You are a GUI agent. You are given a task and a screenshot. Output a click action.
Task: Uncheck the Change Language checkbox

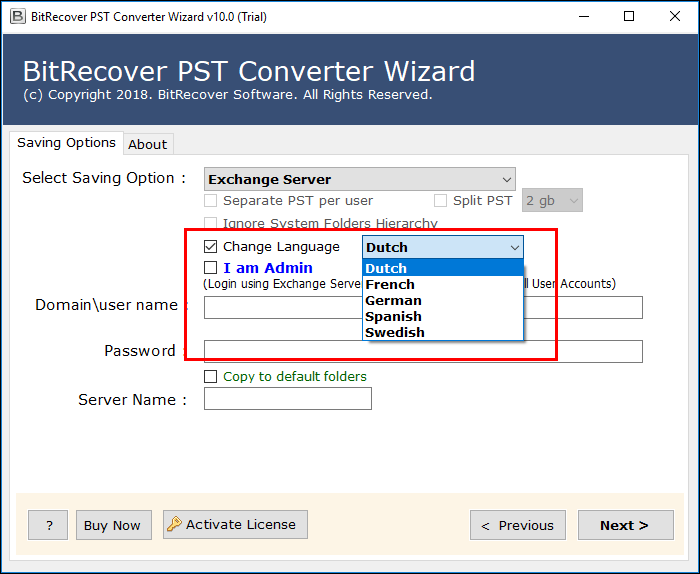click(x=211, y=247)
